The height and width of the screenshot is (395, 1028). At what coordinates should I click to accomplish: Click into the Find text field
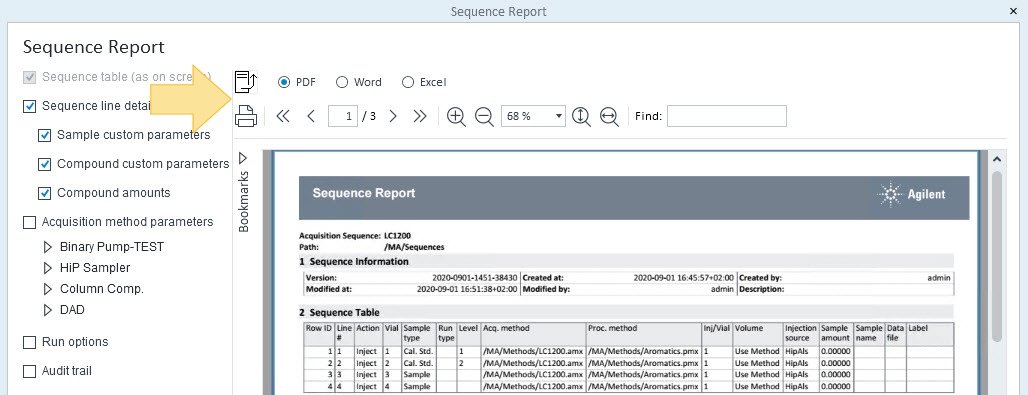(x=726, y=116)
